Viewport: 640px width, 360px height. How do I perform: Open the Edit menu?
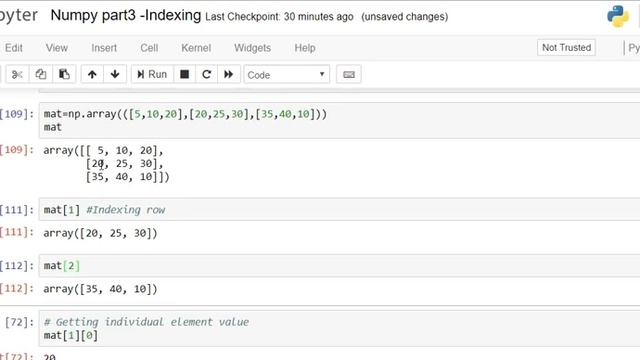pos(14,48)
